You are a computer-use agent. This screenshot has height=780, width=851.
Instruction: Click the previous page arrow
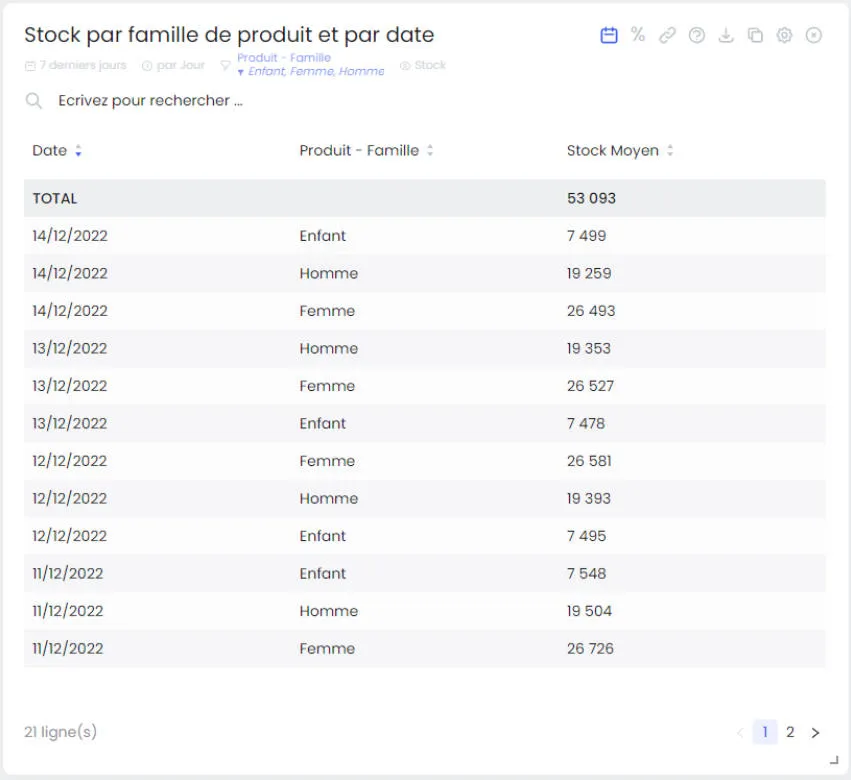740,733
